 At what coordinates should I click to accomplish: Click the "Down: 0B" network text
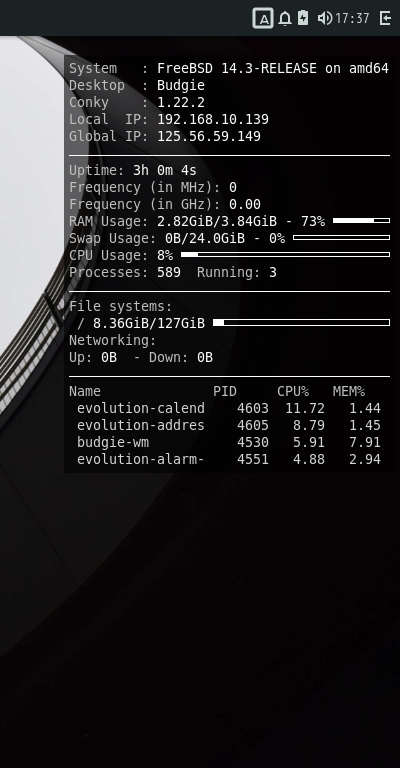181,358
